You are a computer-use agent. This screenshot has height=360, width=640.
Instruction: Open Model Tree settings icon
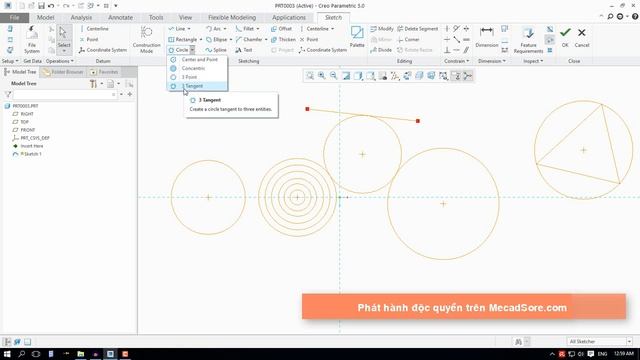click(x=94, y=84)
